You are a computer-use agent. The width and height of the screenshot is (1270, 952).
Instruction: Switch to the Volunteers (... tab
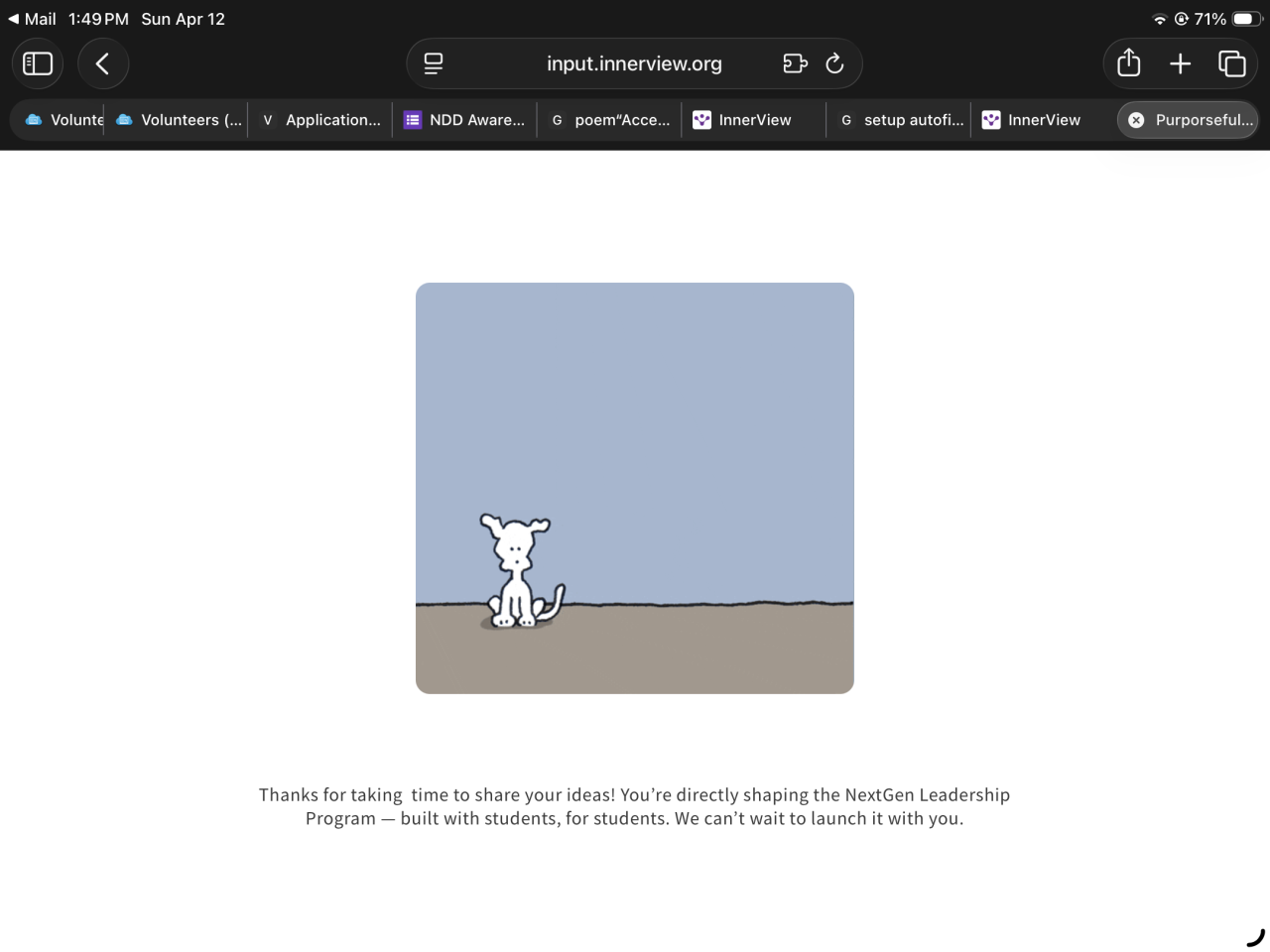pyautogui.click(x=179, y=120)
